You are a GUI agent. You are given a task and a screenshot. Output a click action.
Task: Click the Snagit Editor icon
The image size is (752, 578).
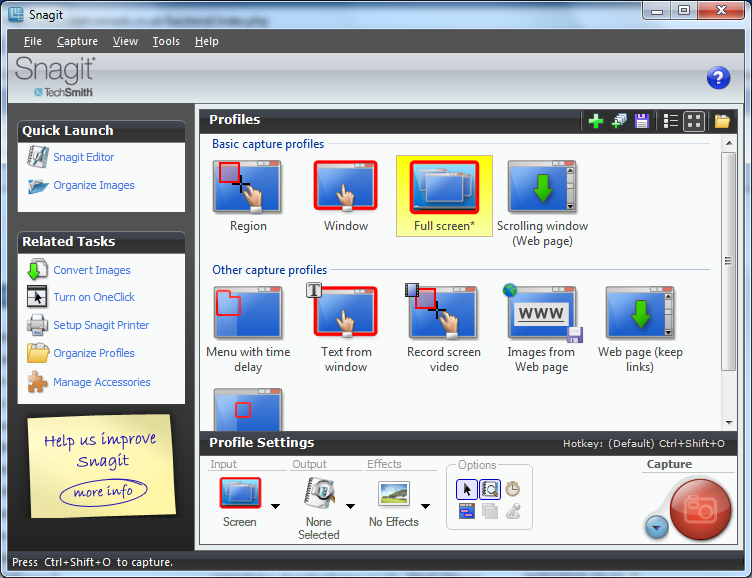tap(37, 156)
